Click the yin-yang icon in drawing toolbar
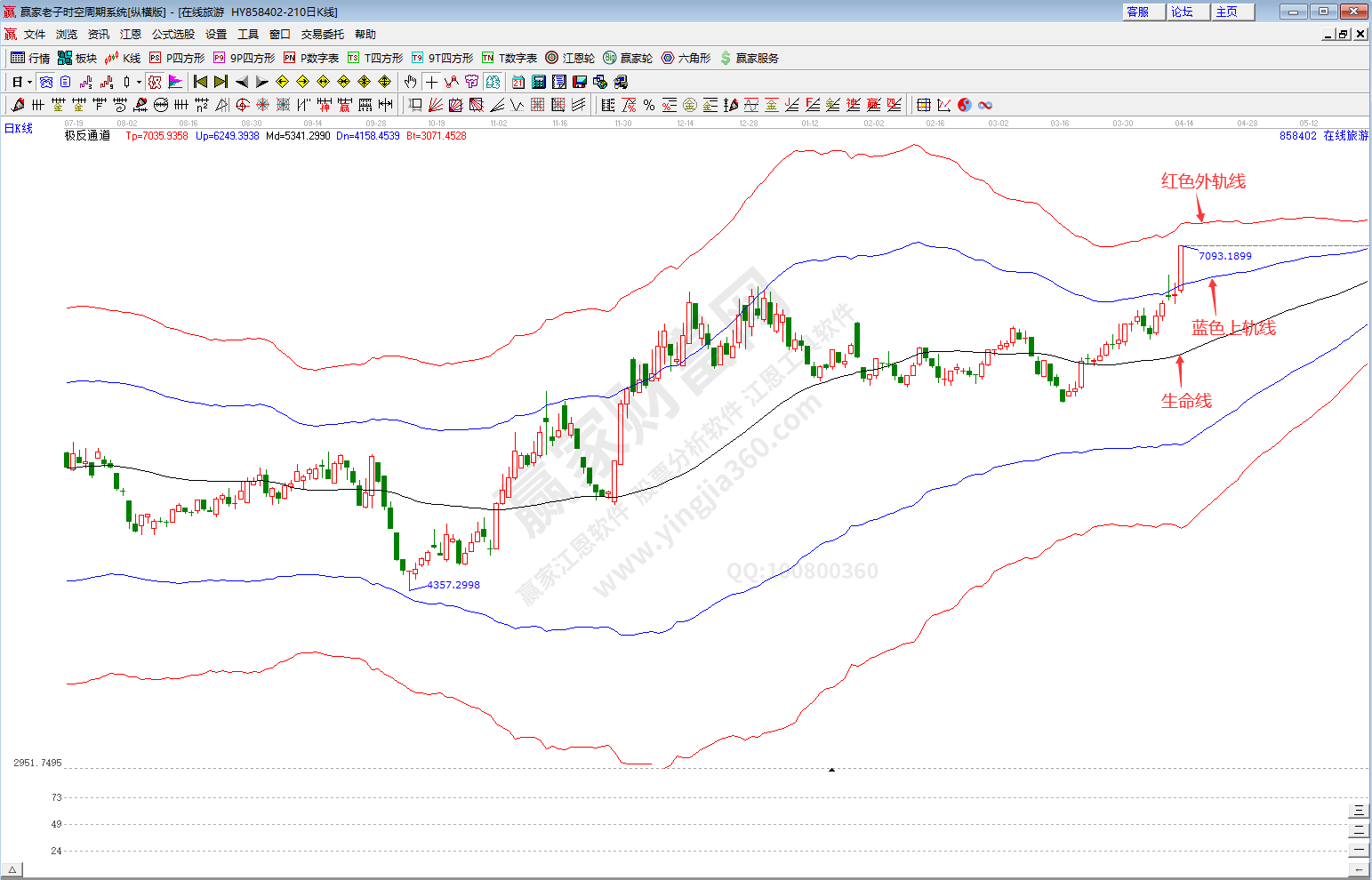Screen dimensions: 1372x880 tap(965, 105)
